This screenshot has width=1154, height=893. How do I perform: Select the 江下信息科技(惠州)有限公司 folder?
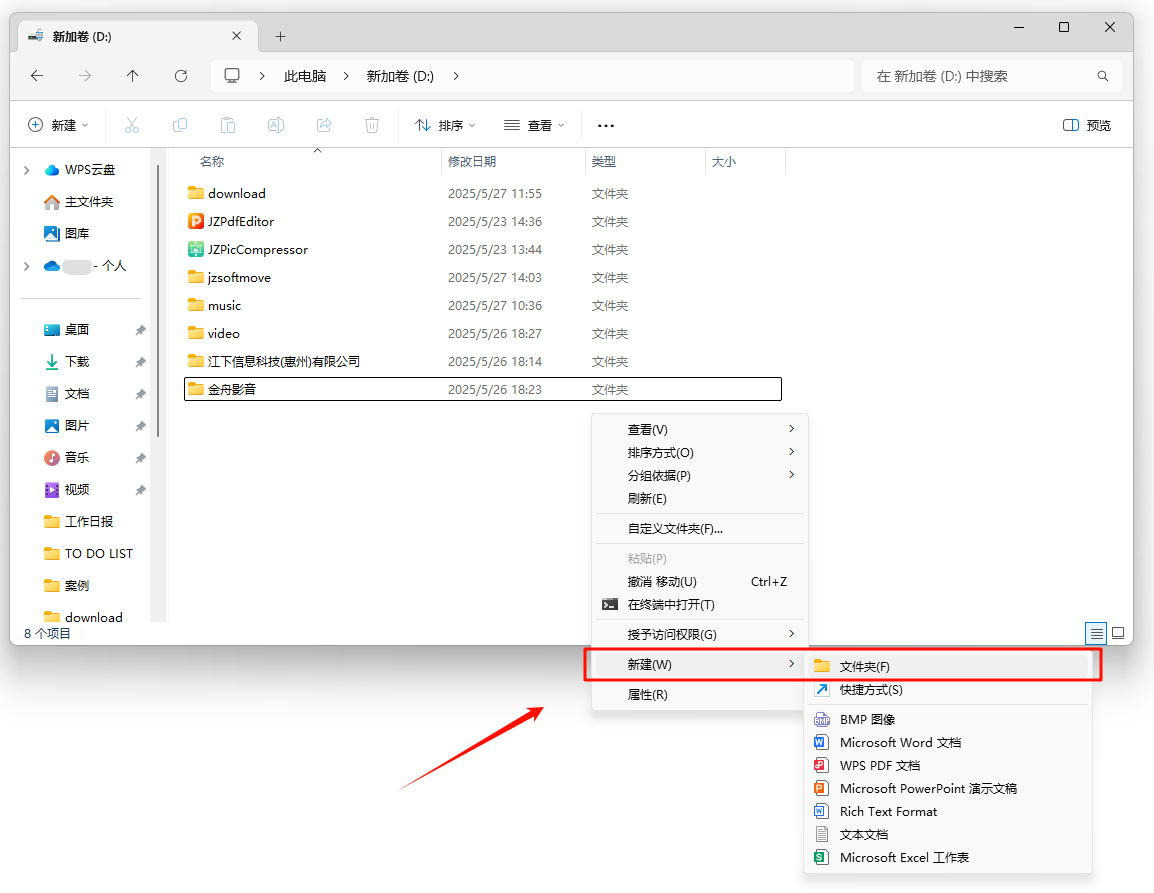[x=283, y=361]
